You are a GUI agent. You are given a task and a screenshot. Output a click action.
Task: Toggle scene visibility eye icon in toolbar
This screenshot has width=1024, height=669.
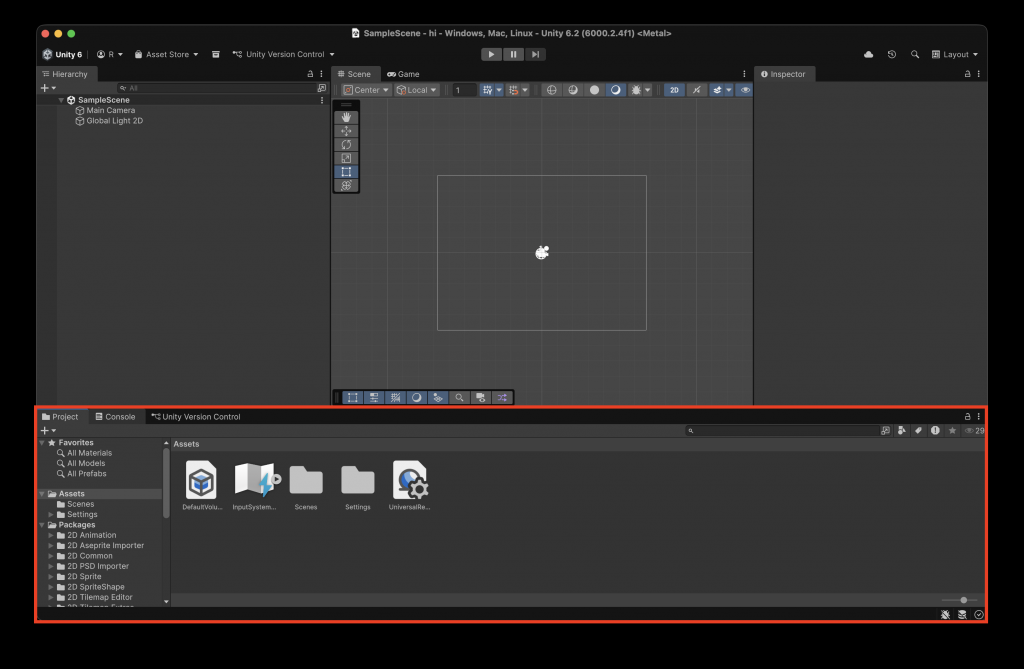coord(745,90)
